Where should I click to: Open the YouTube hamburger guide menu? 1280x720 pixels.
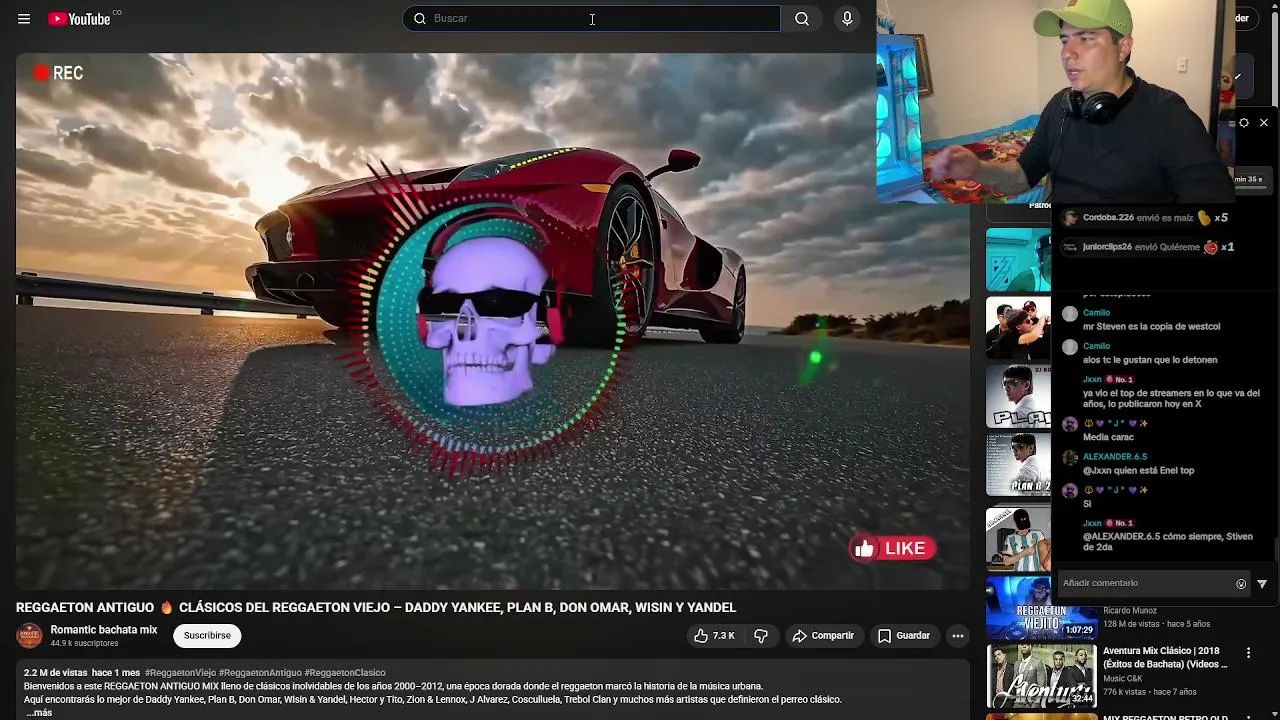(x=24, y=19)
